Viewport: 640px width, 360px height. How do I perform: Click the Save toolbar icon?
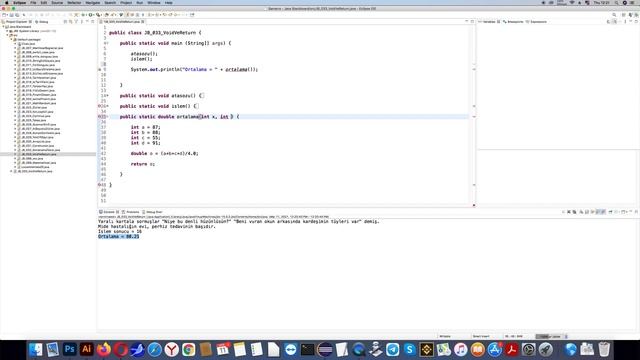(x=11, y=15)
